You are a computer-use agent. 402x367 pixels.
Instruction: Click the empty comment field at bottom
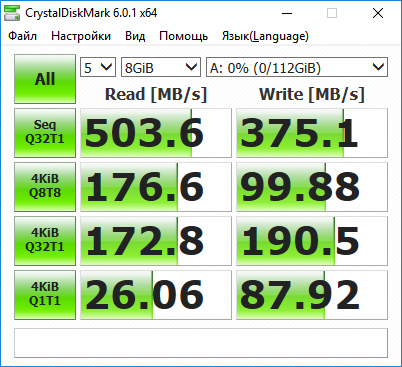201,343
